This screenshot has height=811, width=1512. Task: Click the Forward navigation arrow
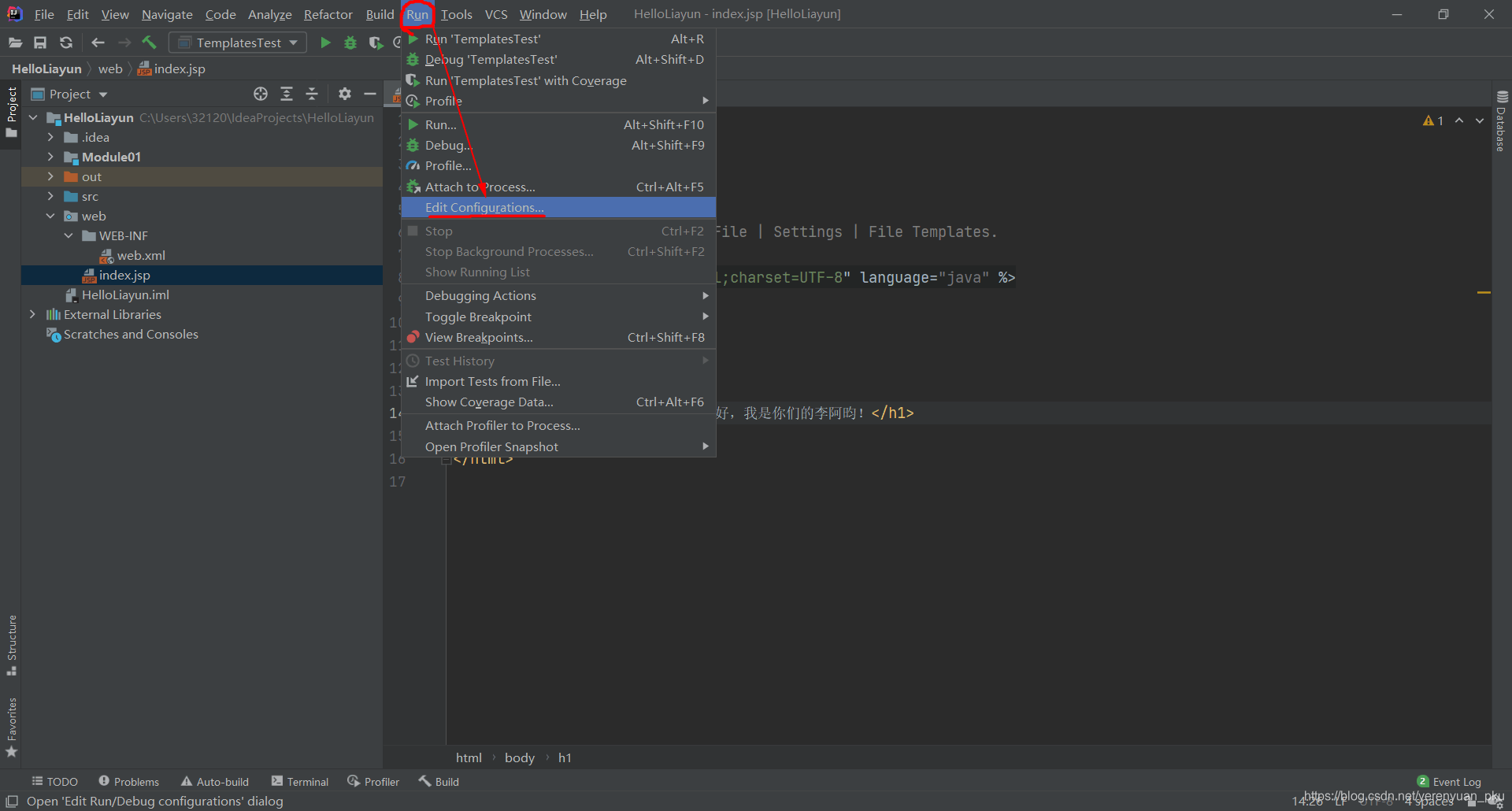coord(124,43)
